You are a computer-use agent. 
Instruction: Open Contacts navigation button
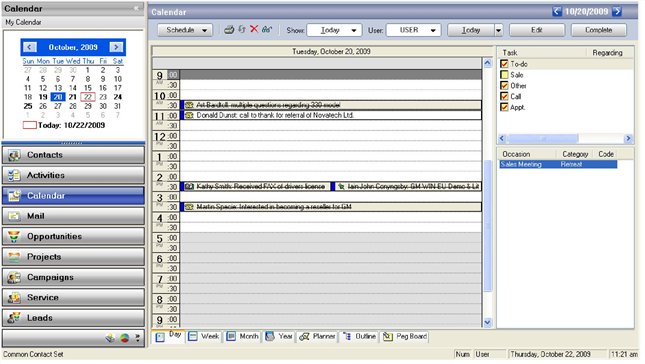[x=73, y=155]
